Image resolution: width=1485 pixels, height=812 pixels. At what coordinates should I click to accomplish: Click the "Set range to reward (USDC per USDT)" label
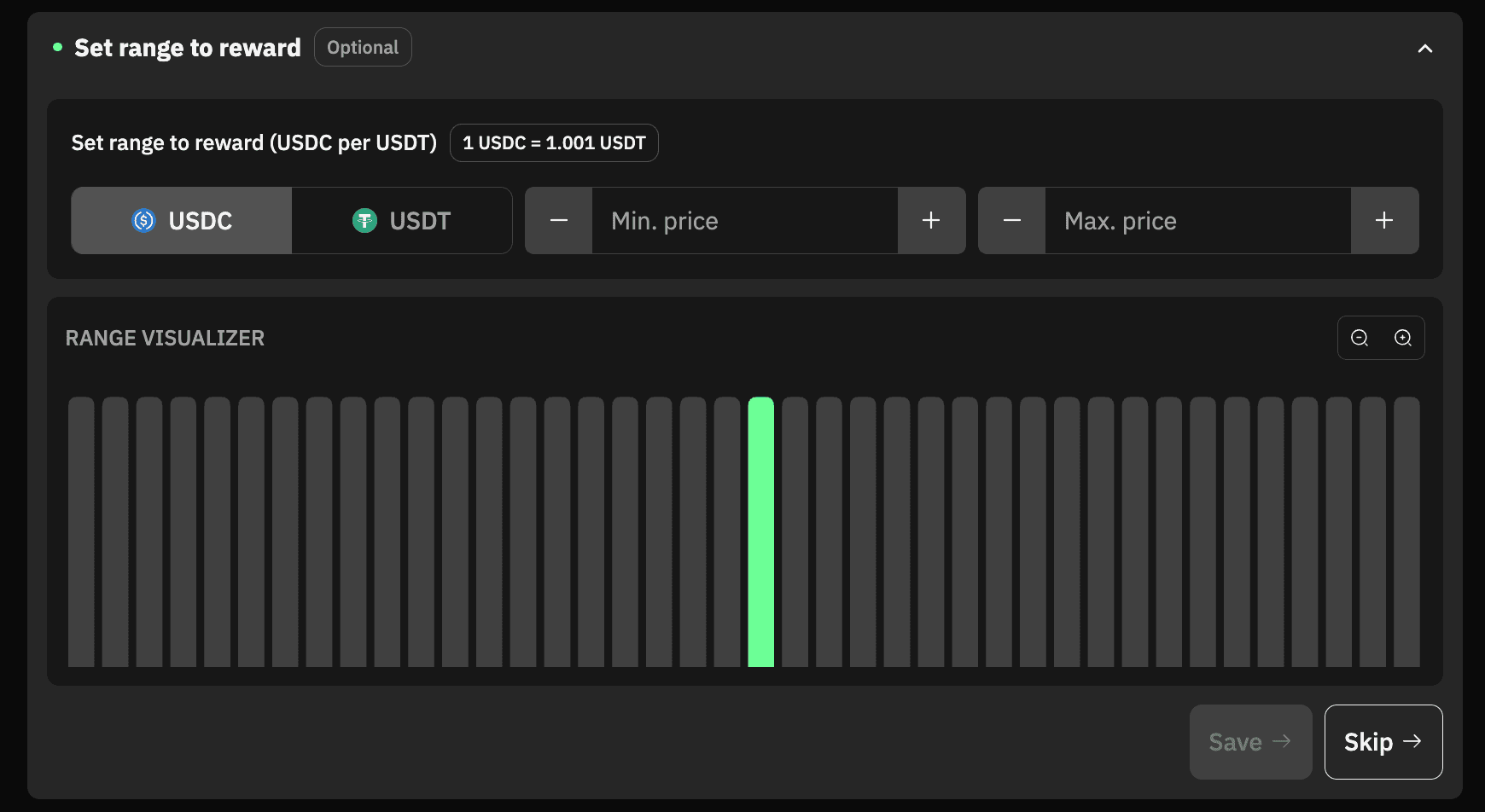pyautogui.click(x=254, y=142)
